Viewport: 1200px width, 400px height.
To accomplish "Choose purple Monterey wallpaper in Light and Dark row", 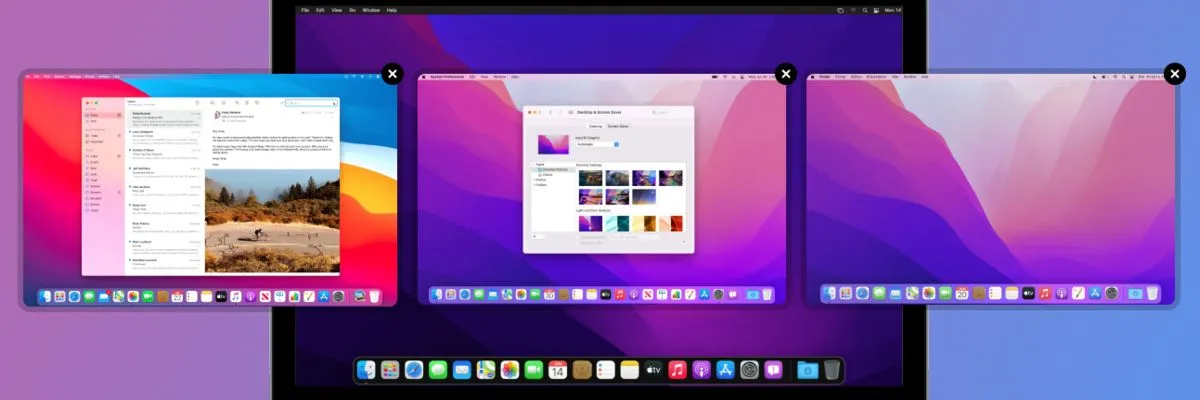I will point(590,224).
